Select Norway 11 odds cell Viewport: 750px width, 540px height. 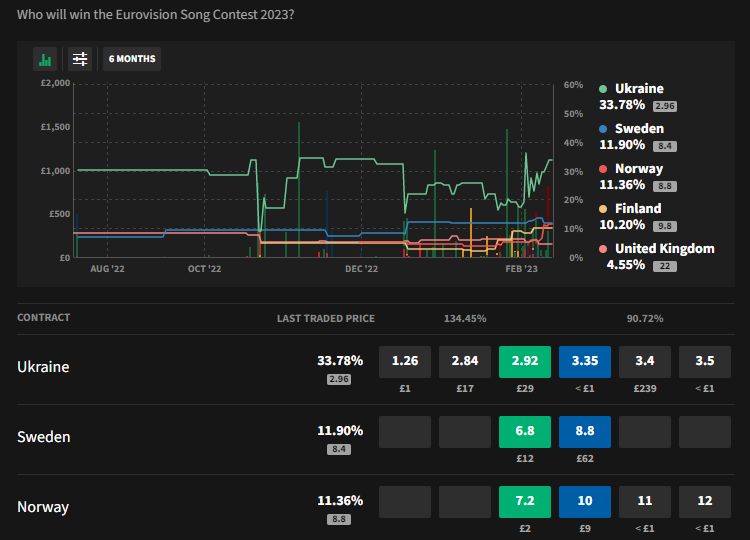645,502
